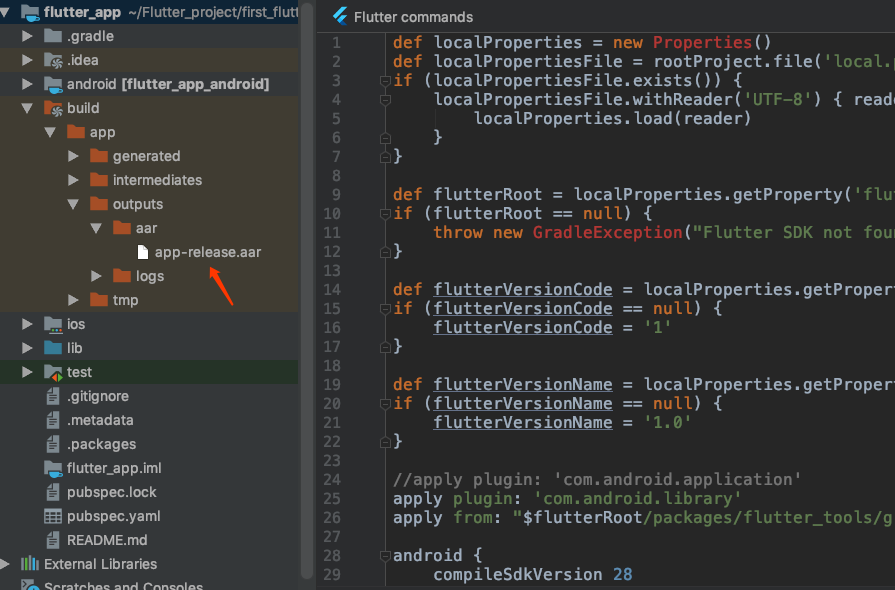Click the generated folder icon
Screen dimensions: 895x590
tap(99, 156)
